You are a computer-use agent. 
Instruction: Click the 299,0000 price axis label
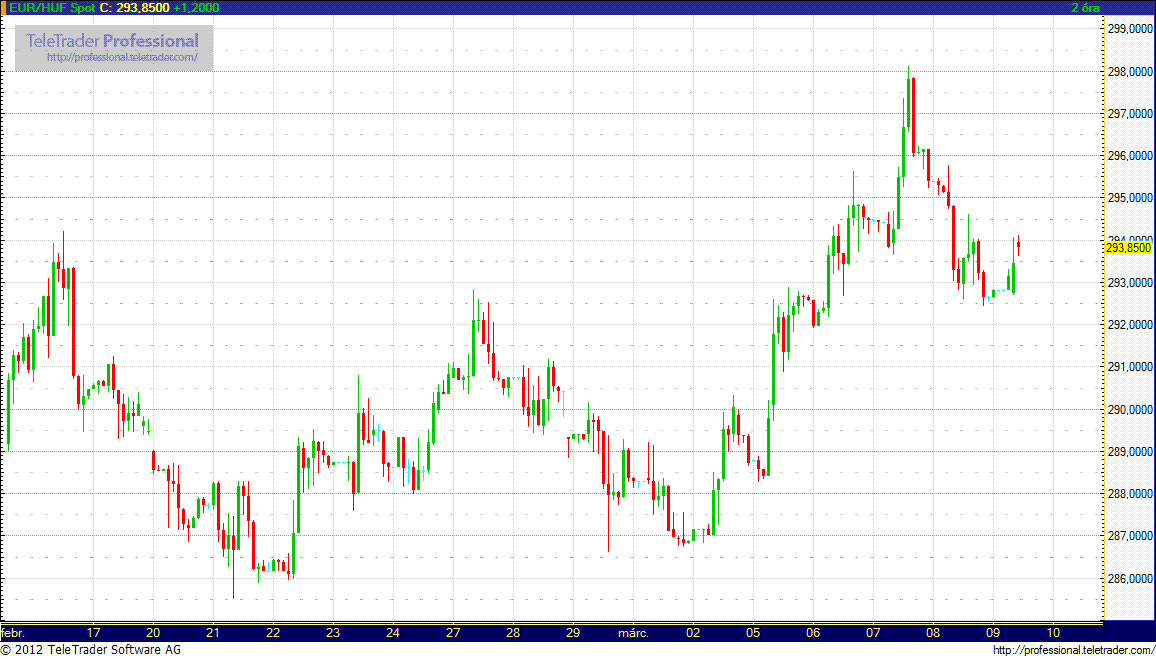click(x=1130, y=29)
